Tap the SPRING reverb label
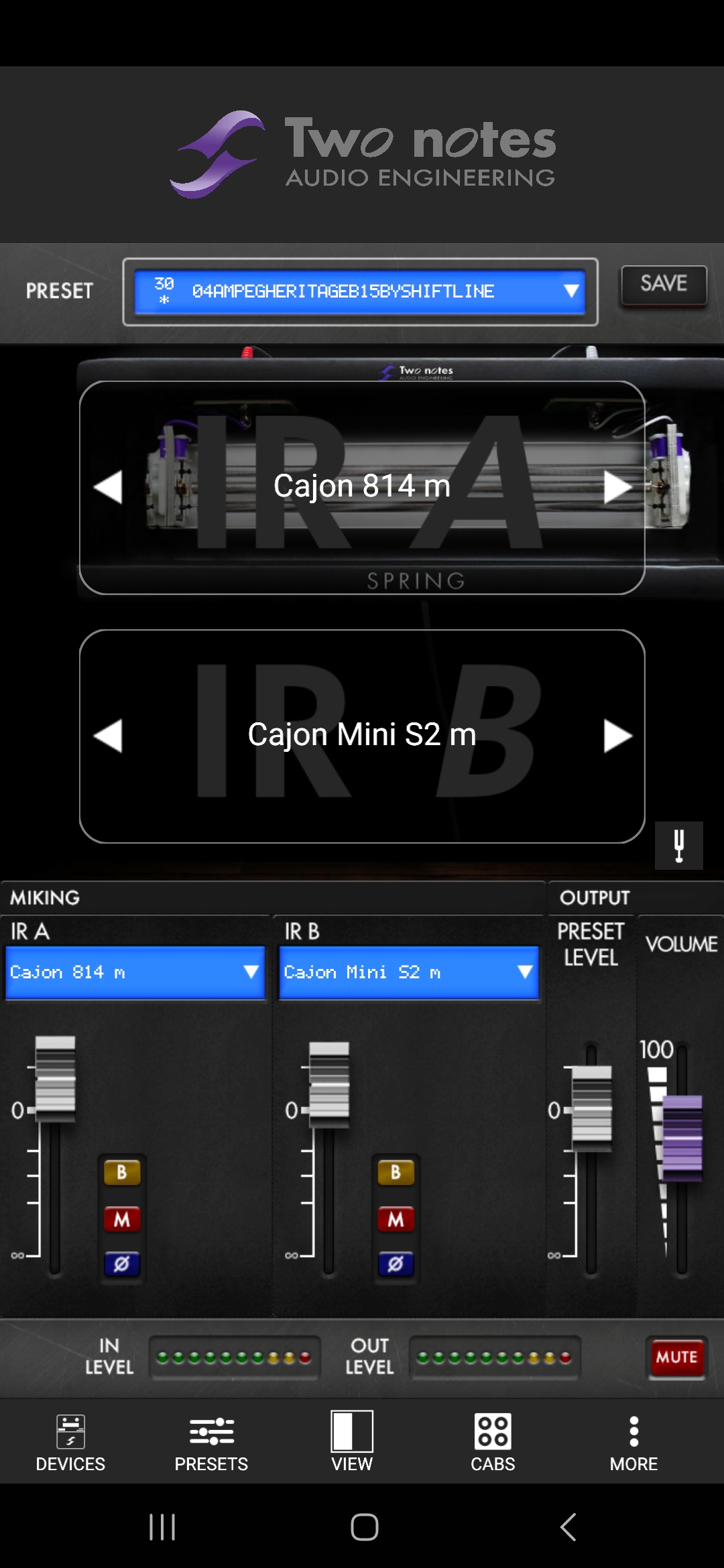This screenshot has width=724, height=1568. tap(416, 581)
